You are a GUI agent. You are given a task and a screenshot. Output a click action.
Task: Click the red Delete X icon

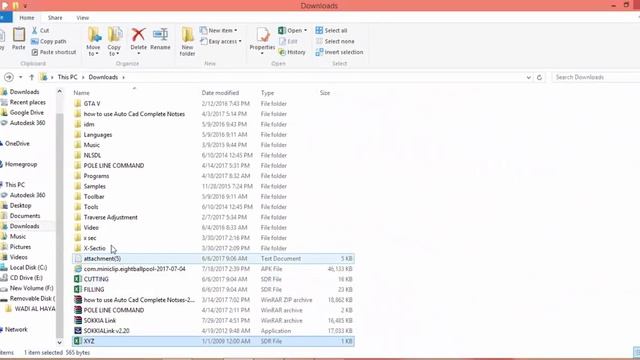tap(138, 35)
